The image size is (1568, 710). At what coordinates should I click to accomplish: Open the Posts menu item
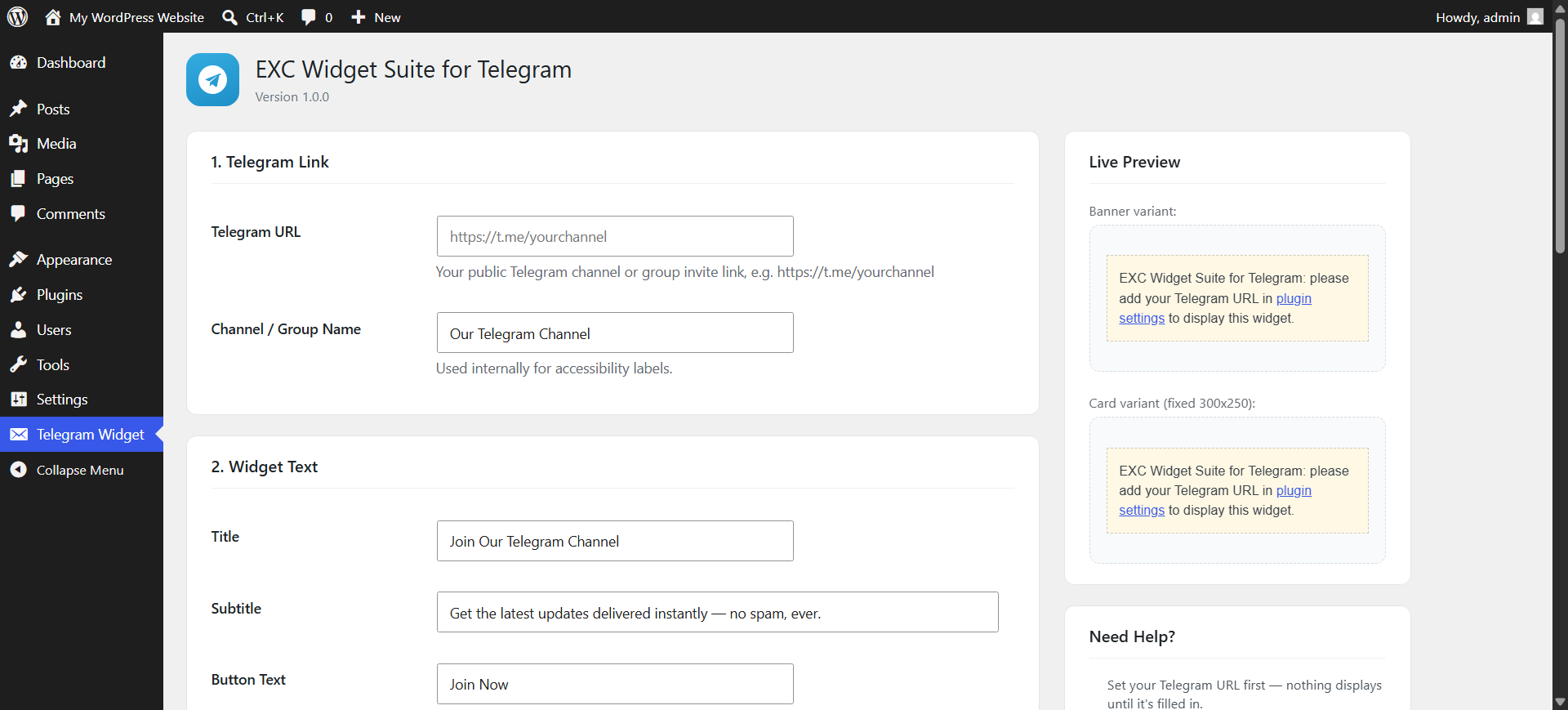click(53, 109)
